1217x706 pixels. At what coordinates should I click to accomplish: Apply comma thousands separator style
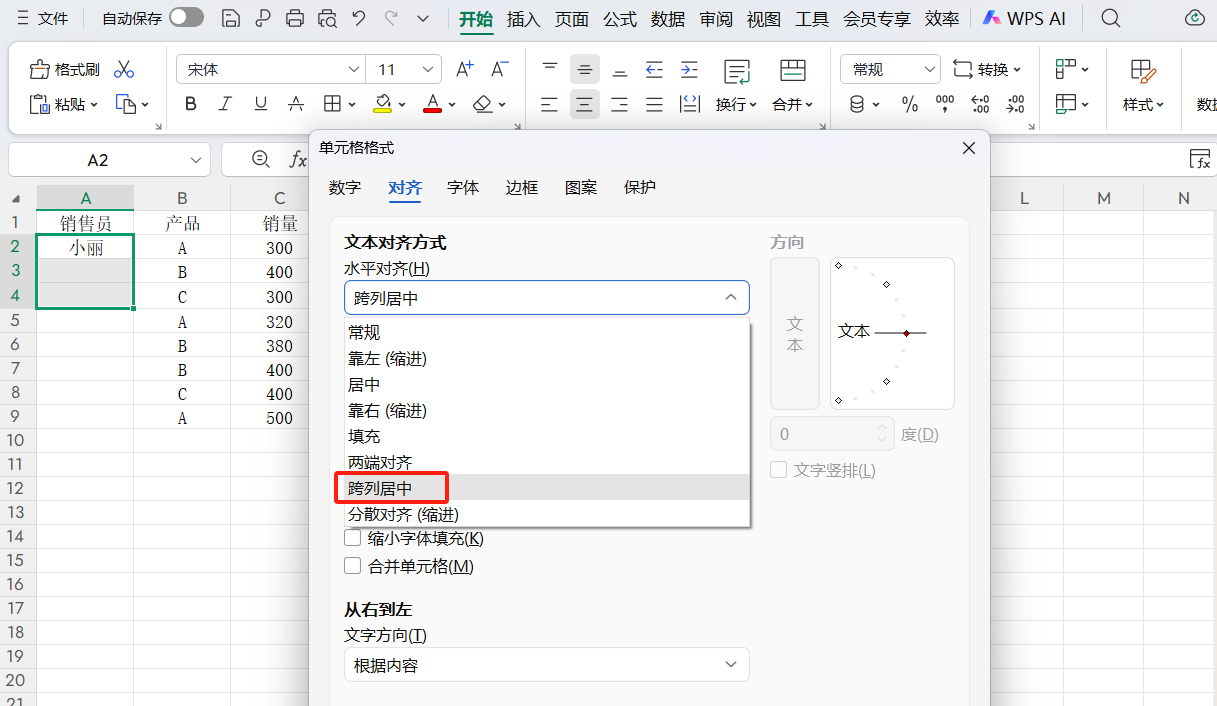(944, 104)
